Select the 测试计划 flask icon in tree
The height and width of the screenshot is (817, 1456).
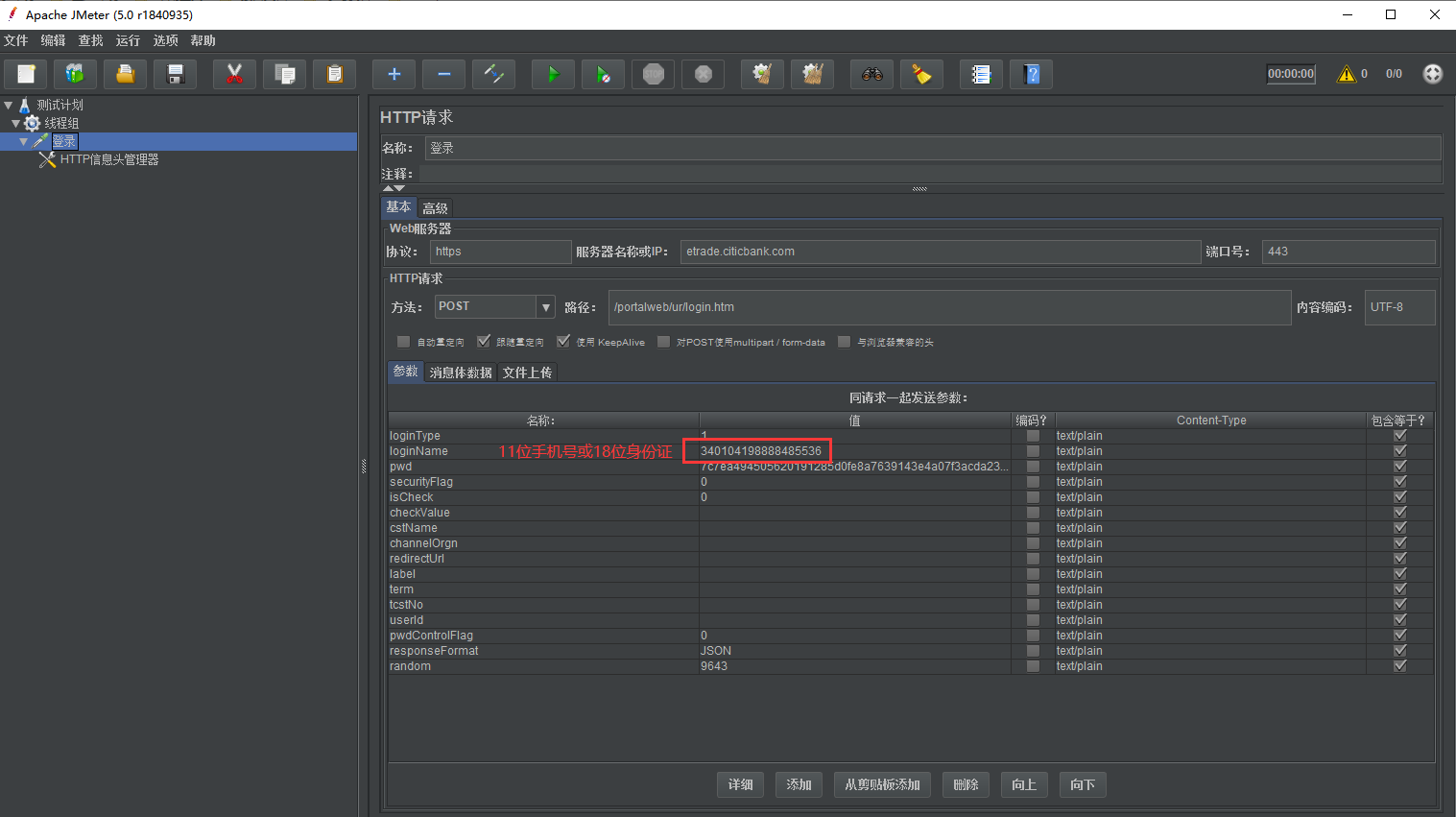click(25, 106)
